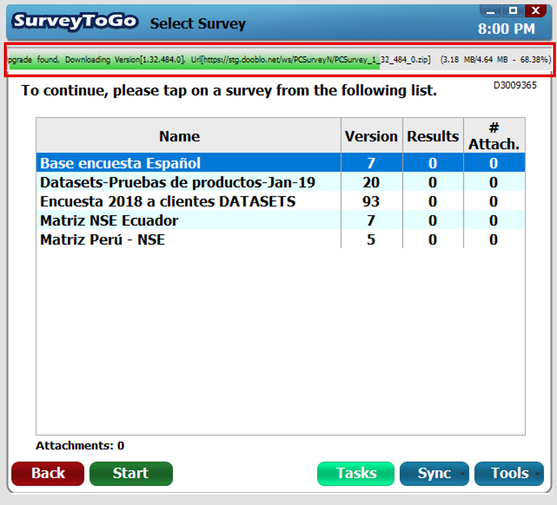
Task: Maximize the SurveyToGo window
Action: click(513, 11)
